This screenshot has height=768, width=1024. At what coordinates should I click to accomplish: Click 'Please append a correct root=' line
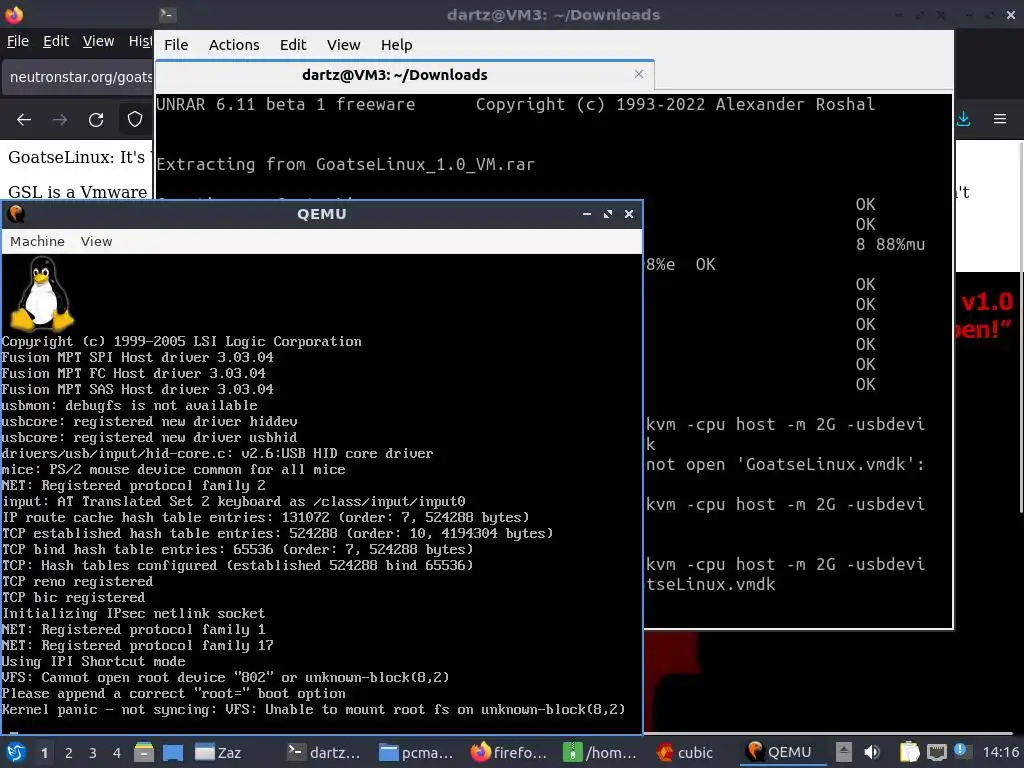(x=174, y=694)
